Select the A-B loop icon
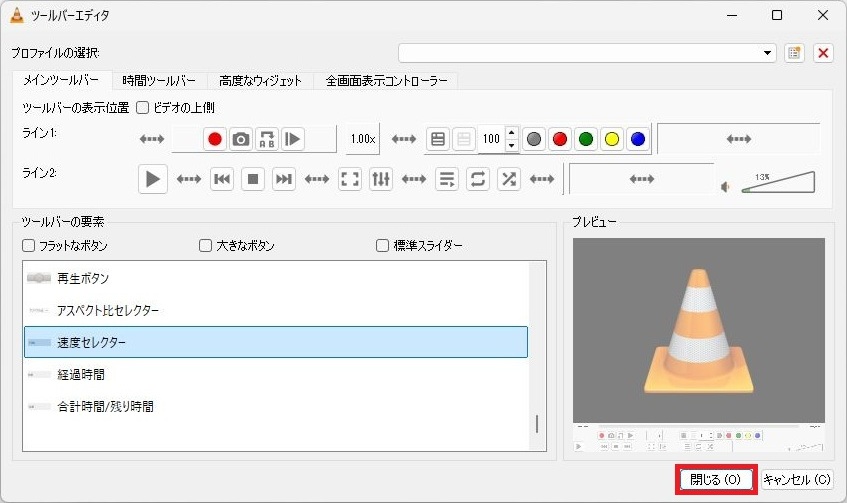 267,139
